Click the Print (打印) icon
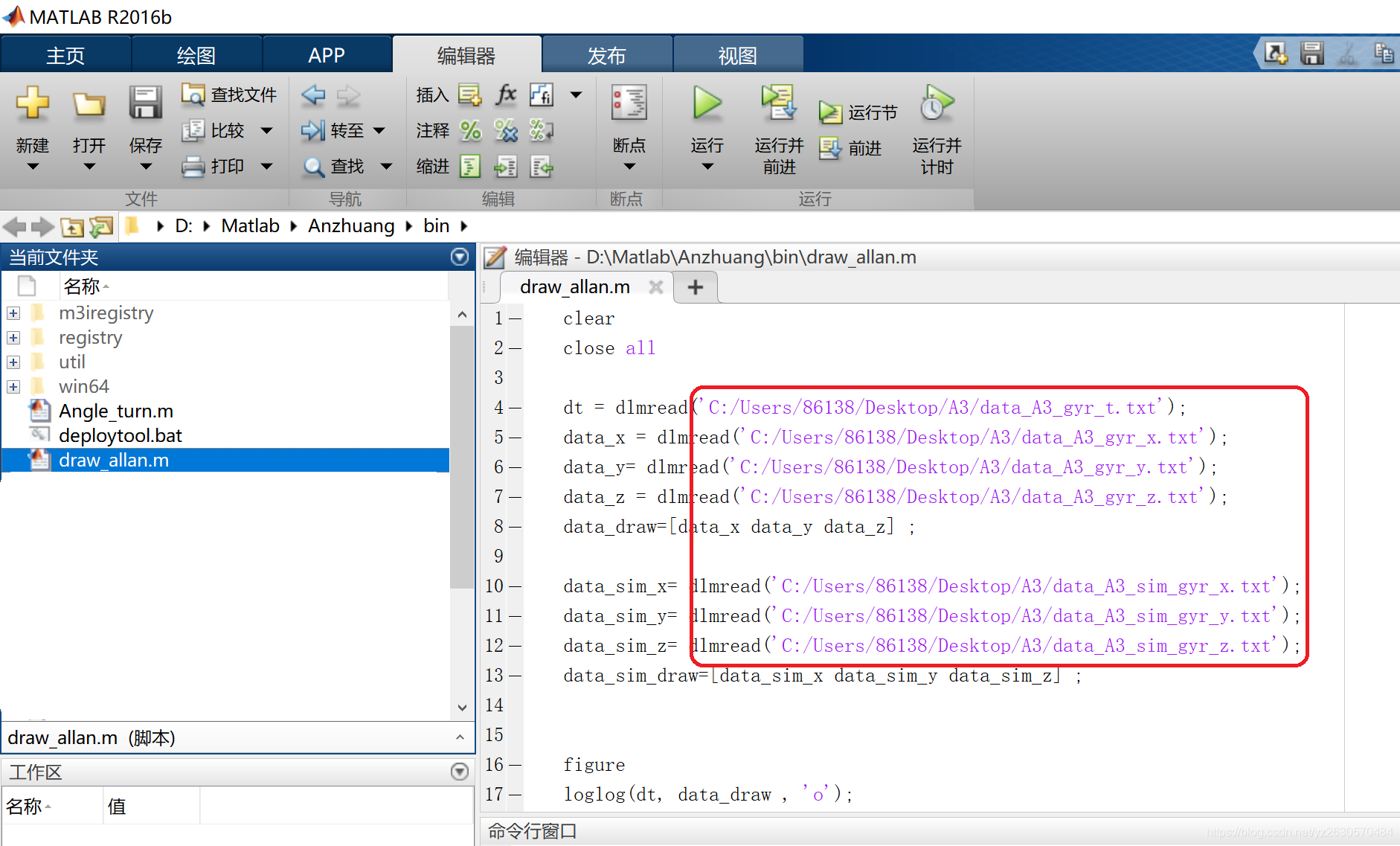The height and width of the screenshot is (846, 1400). coord(193,166)
